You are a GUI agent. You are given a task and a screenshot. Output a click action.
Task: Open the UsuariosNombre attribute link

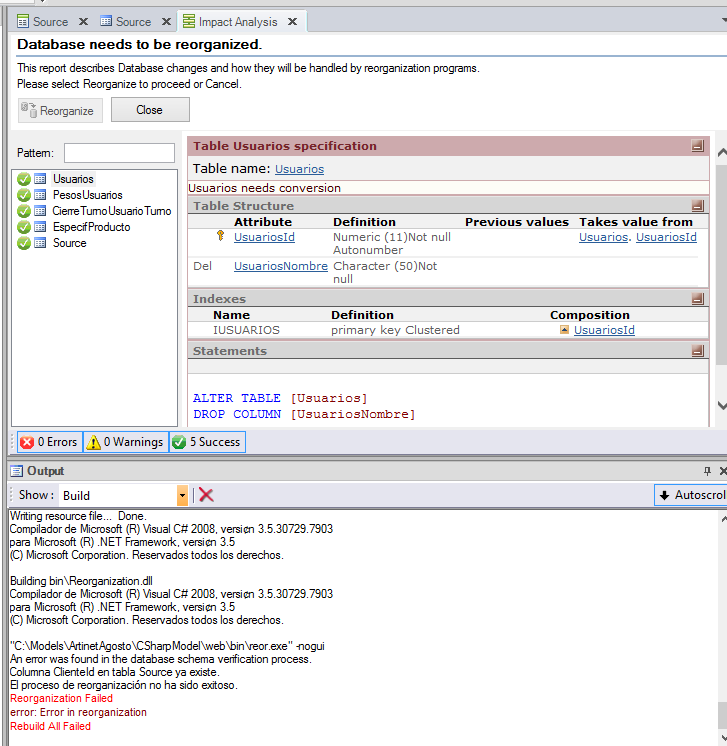click(281, 266)
